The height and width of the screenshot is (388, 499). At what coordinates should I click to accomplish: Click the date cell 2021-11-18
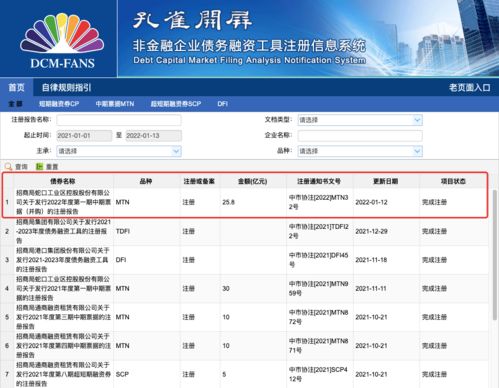click(x=371, y=260)
